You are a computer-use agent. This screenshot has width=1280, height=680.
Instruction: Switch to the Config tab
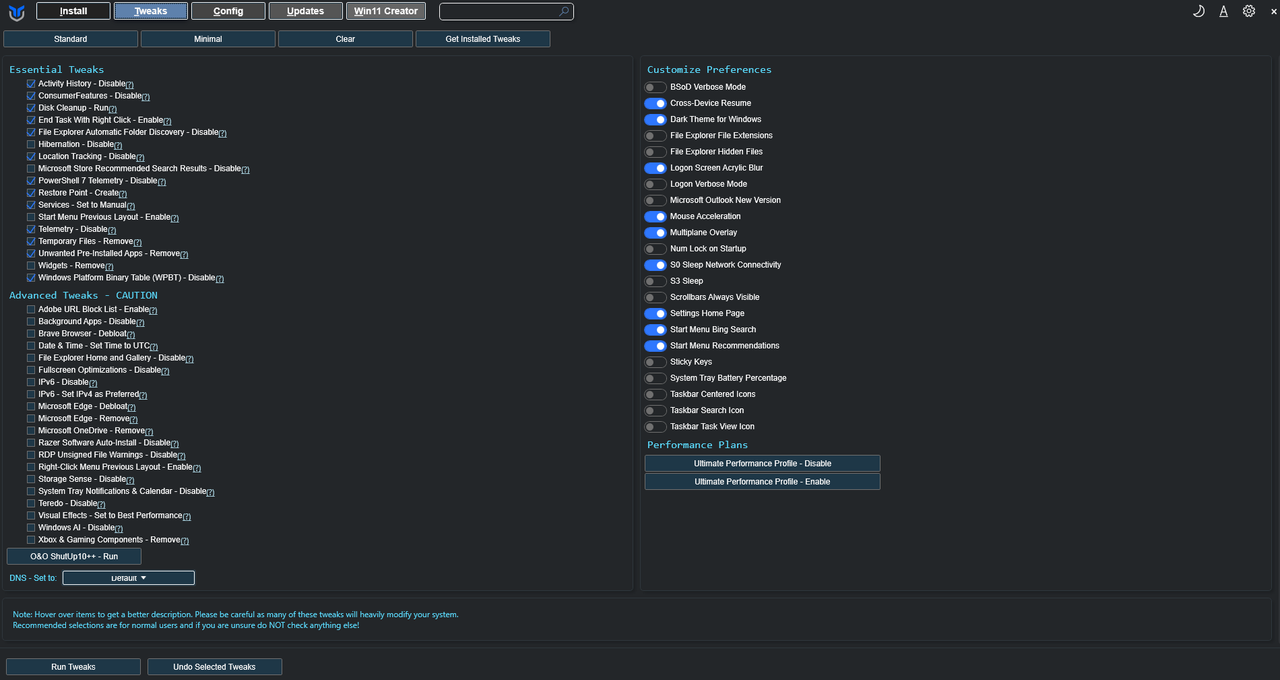228,11
